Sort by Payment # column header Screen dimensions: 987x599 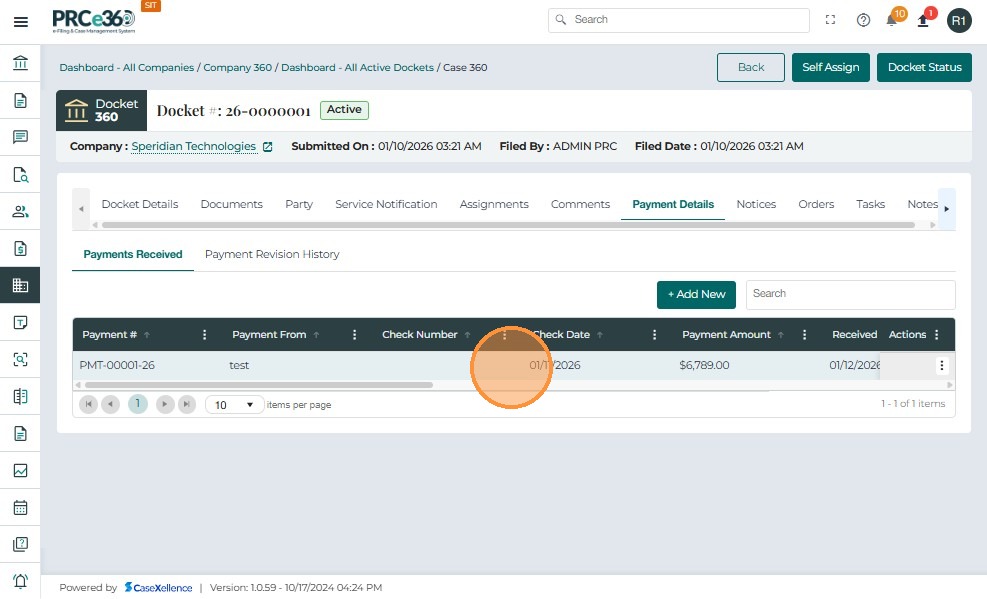pyautogui.click(x=110, y=335)
